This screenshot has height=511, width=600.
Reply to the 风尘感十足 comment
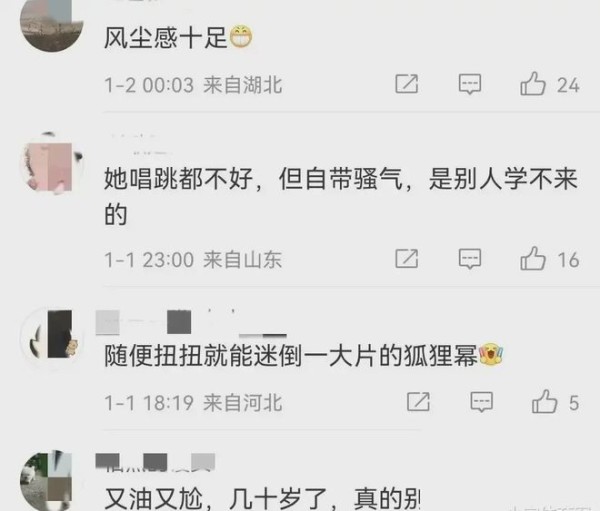[x=470, y=84]
